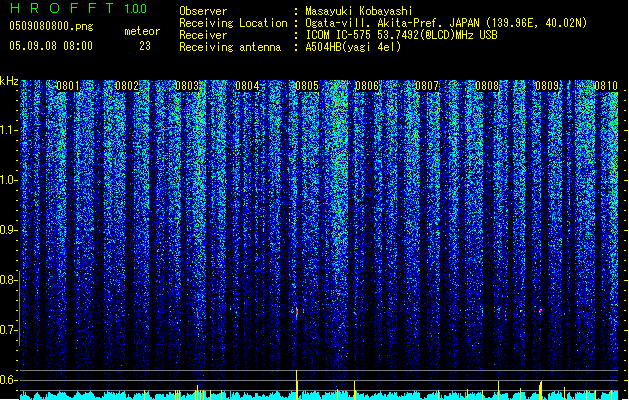Click the 0804 time marker
The height and width of the screenshot is (400, 629).
coord(247,86)
